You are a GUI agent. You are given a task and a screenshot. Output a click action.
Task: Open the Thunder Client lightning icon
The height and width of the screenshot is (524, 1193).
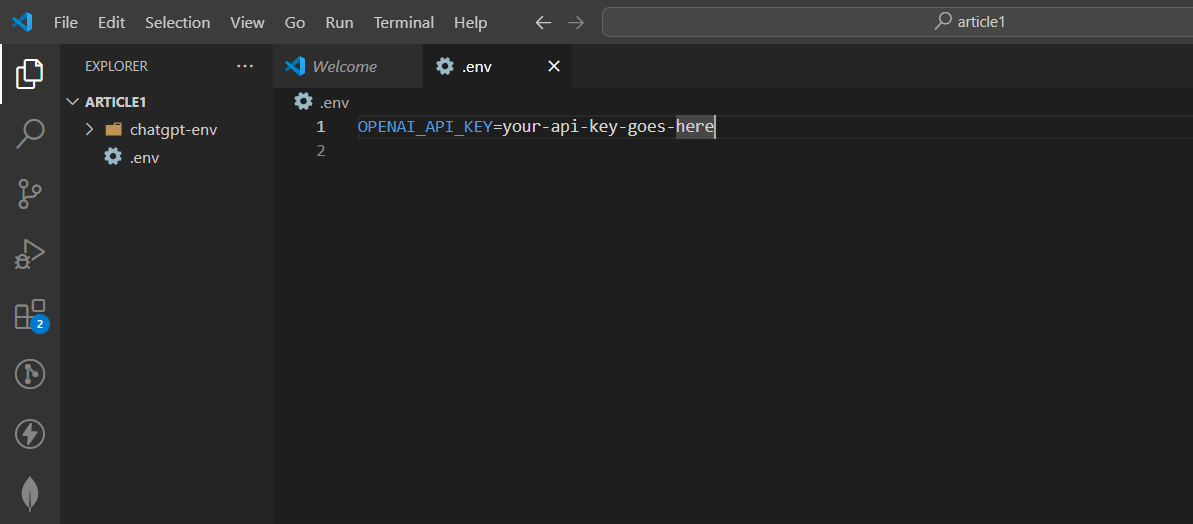point(30,434)
